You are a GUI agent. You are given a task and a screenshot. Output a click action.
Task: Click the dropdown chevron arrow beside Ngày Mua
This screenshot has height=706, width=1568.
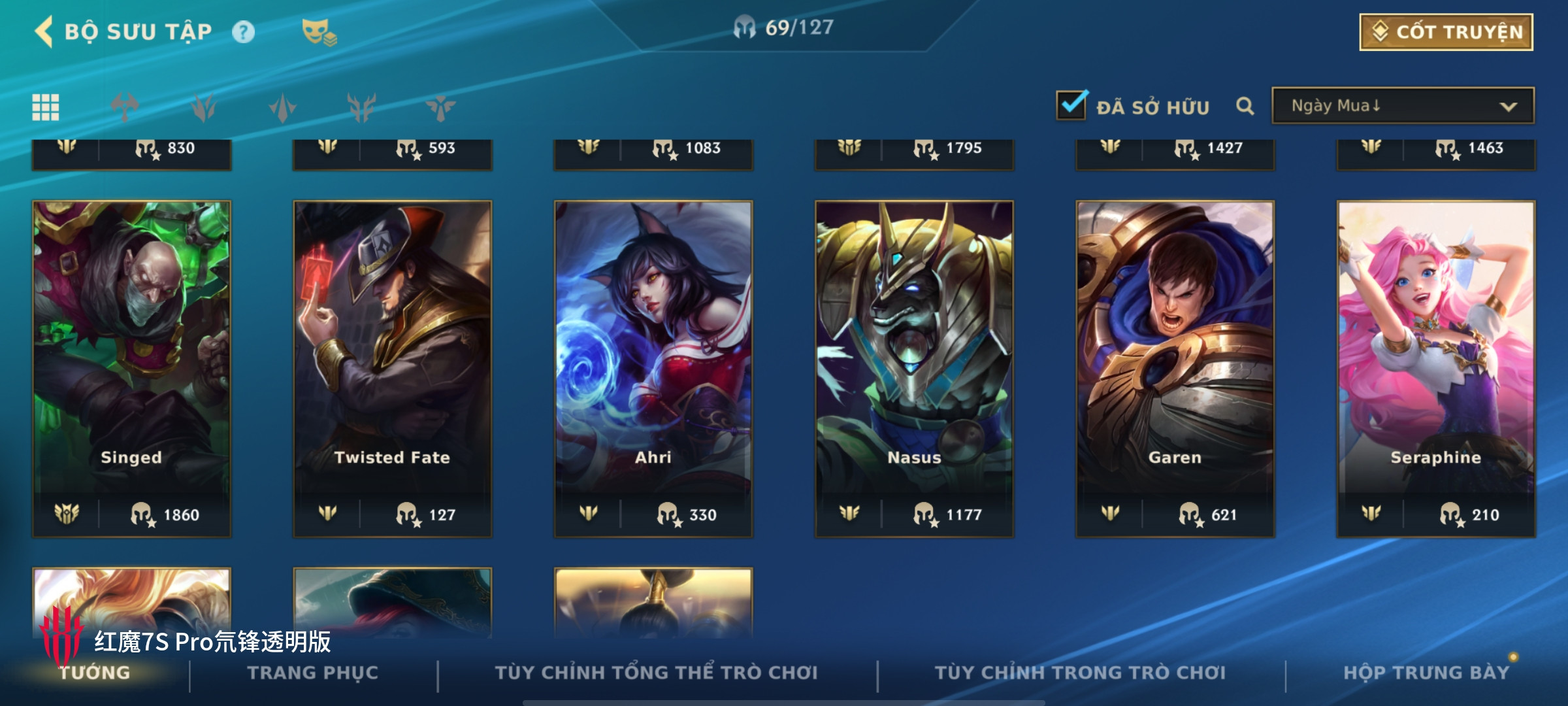[x=1508, y=107]
